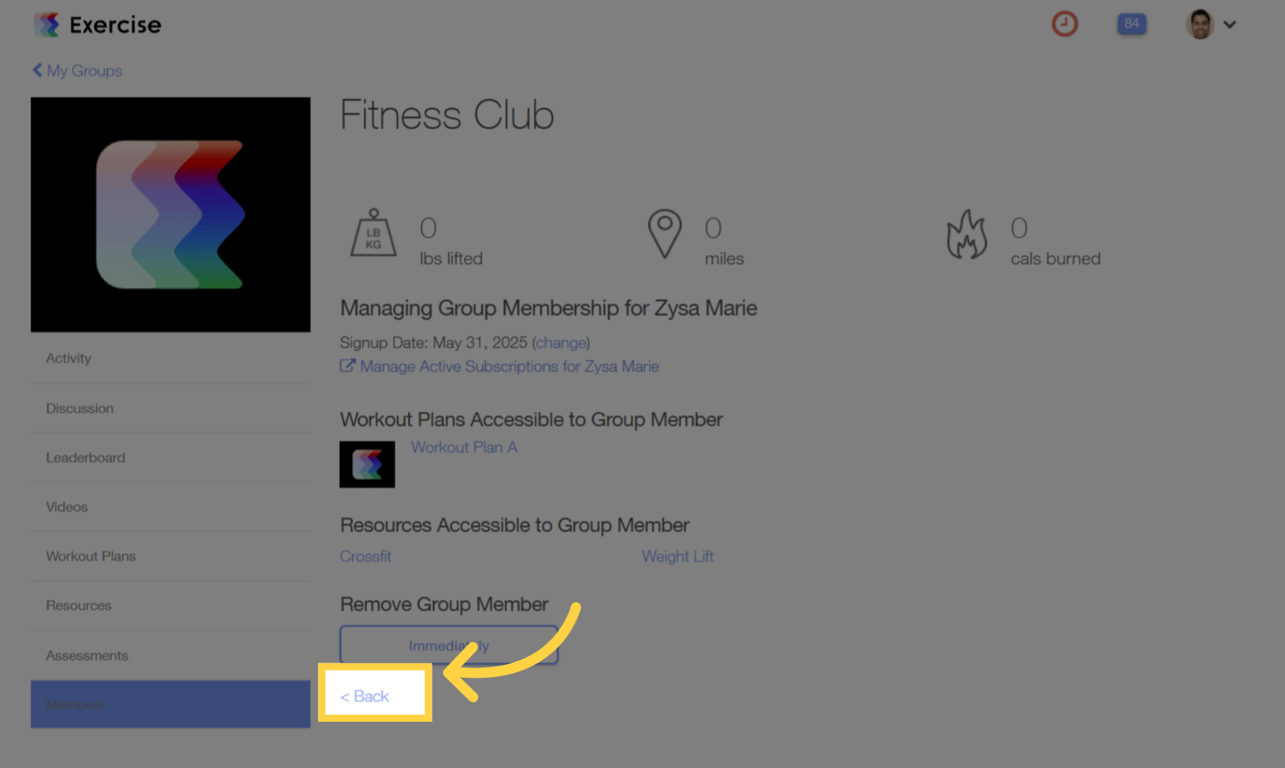
Task: Open the notifications badge showing 84
Action: pyautogui.click(x=1131, y=24)
